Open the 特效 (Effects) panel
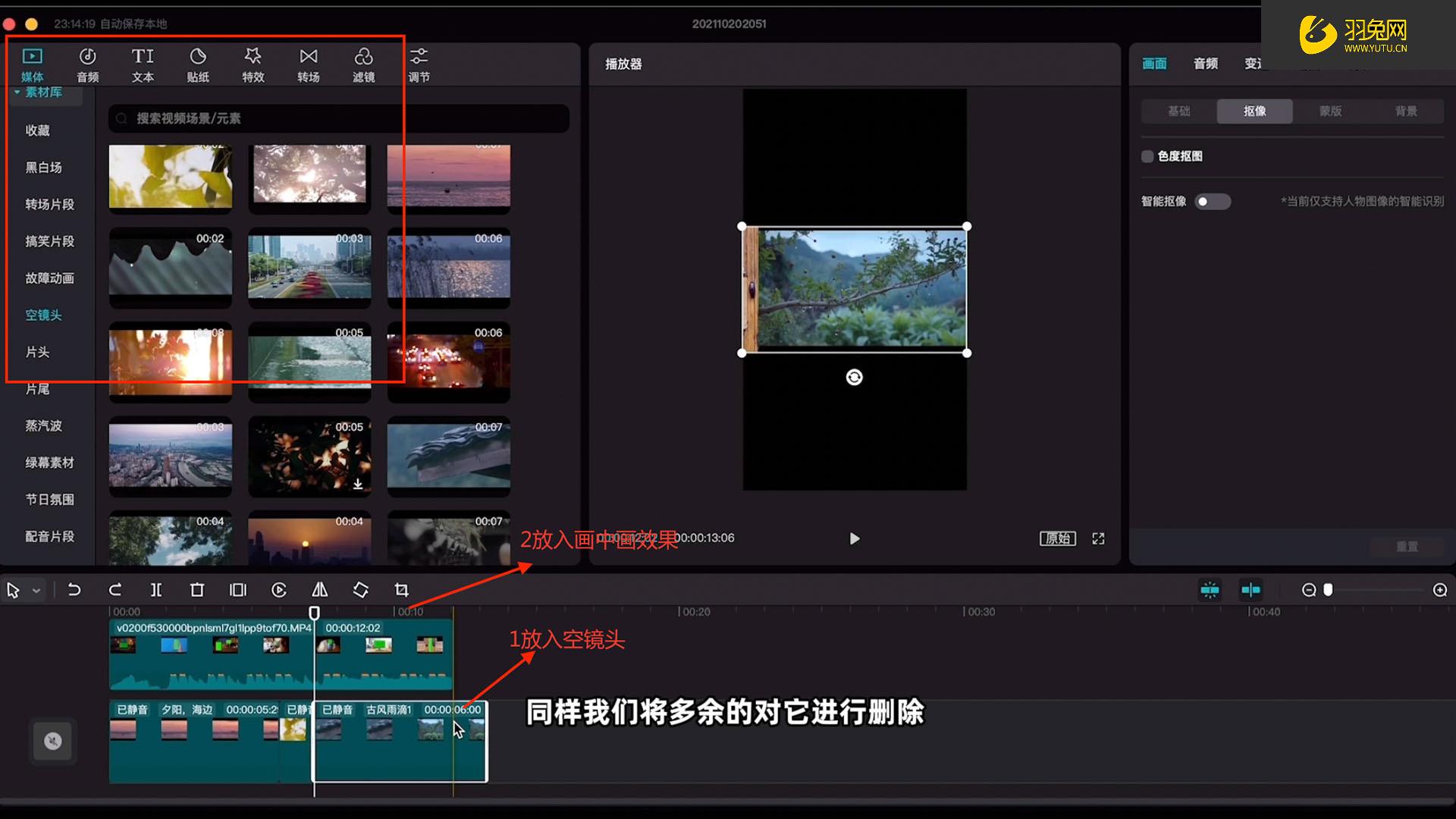Viewport: 1456px width, 819px height. pos(253,64)
